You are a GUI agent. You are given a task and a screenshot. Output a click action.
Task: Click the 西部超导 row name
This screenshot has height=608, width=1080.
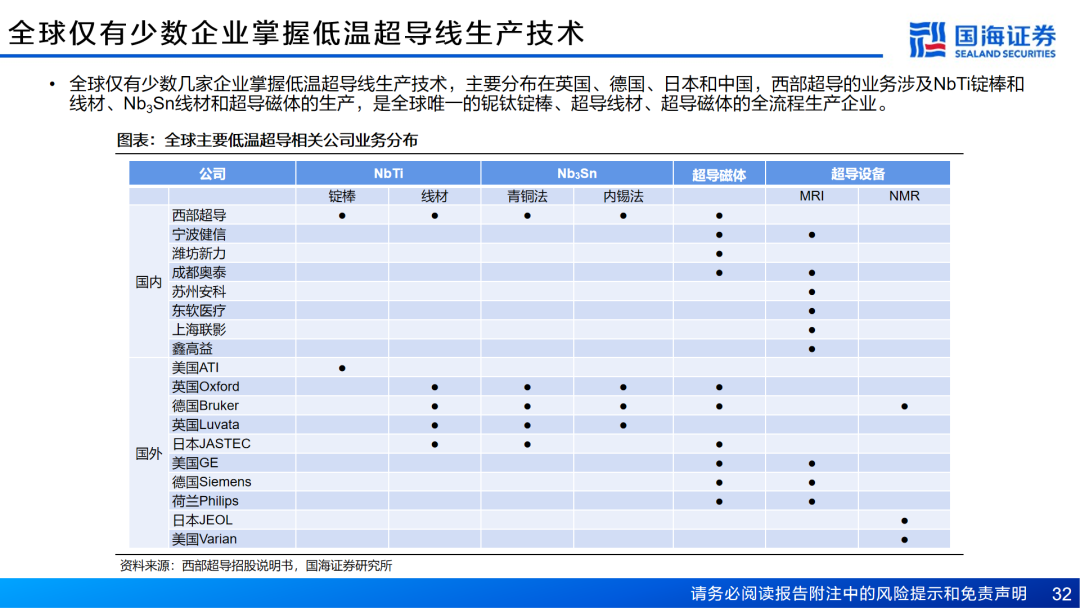point(199,216)
